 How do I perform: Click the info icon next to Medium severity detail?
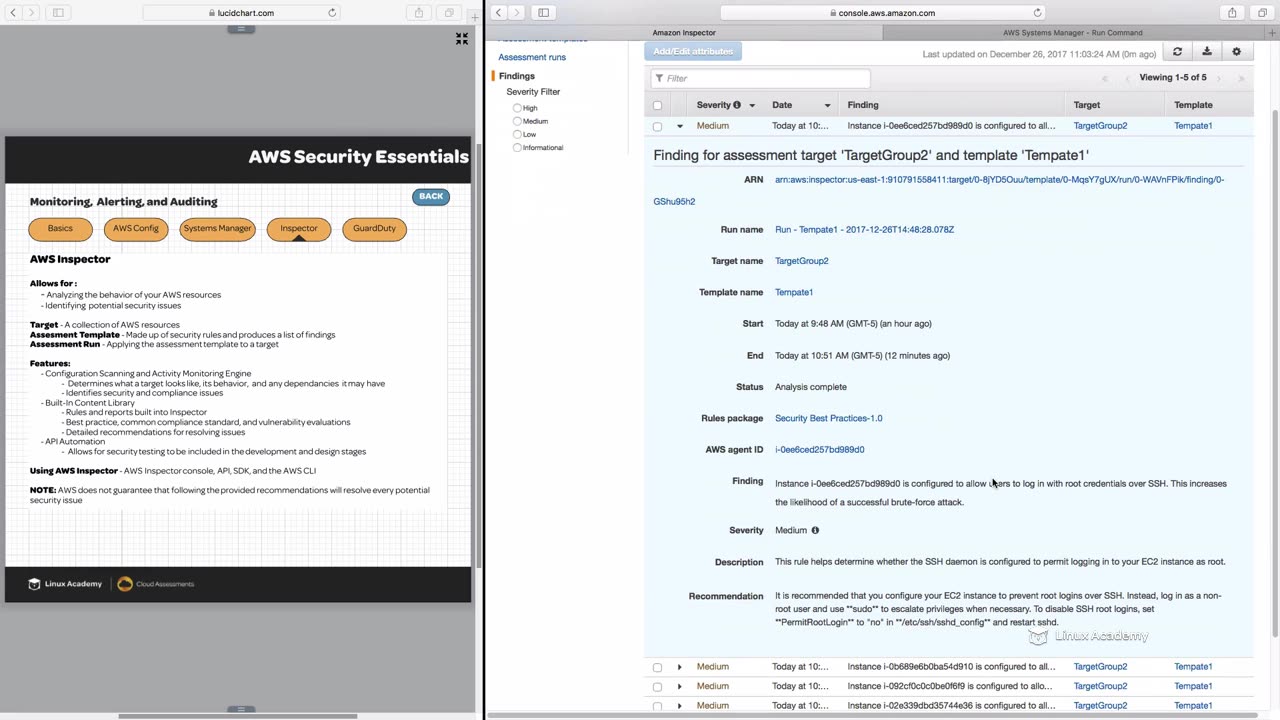[x=815, y=531]
